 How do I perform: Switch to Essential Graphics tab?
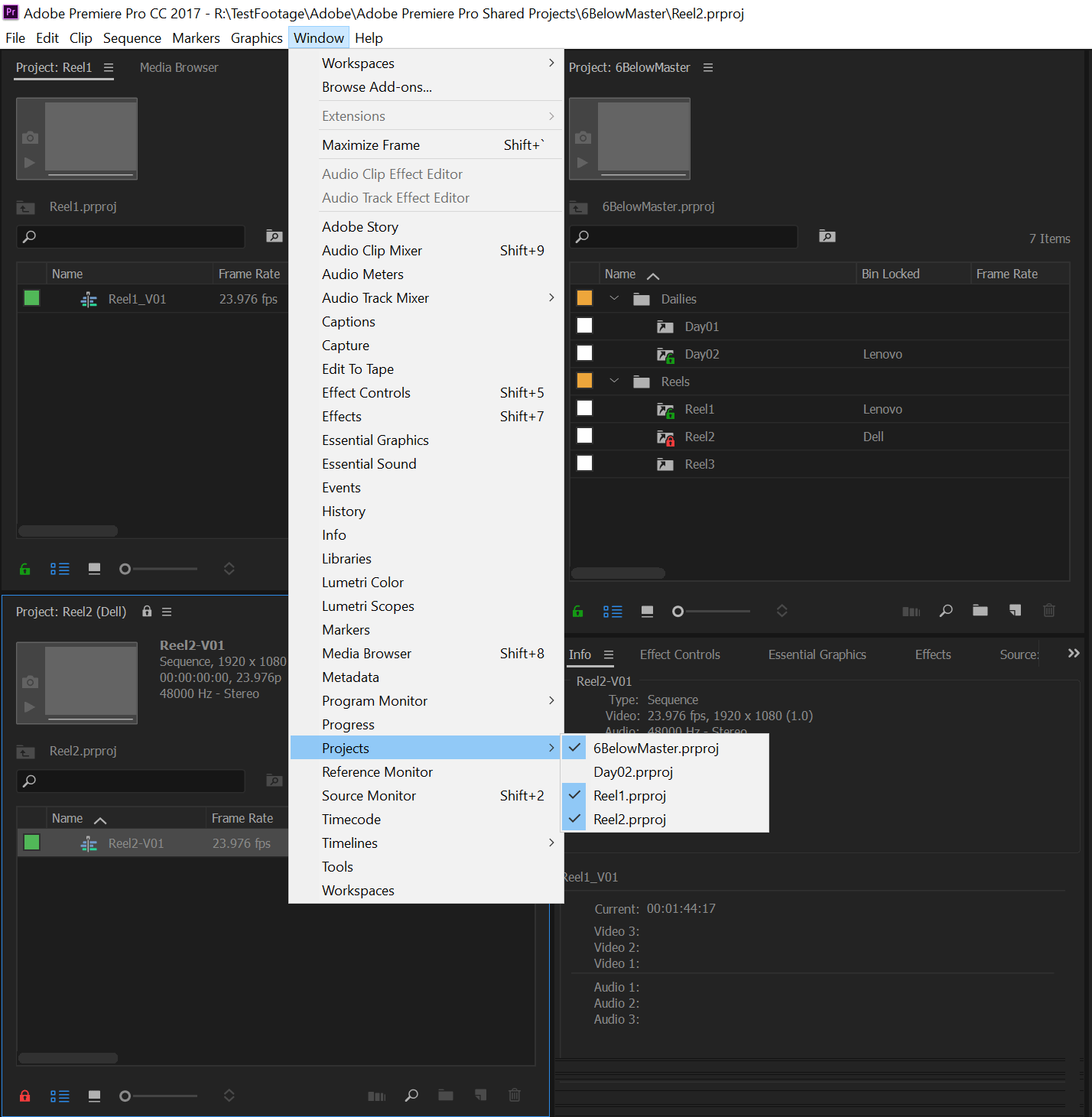tap(817, 654)
